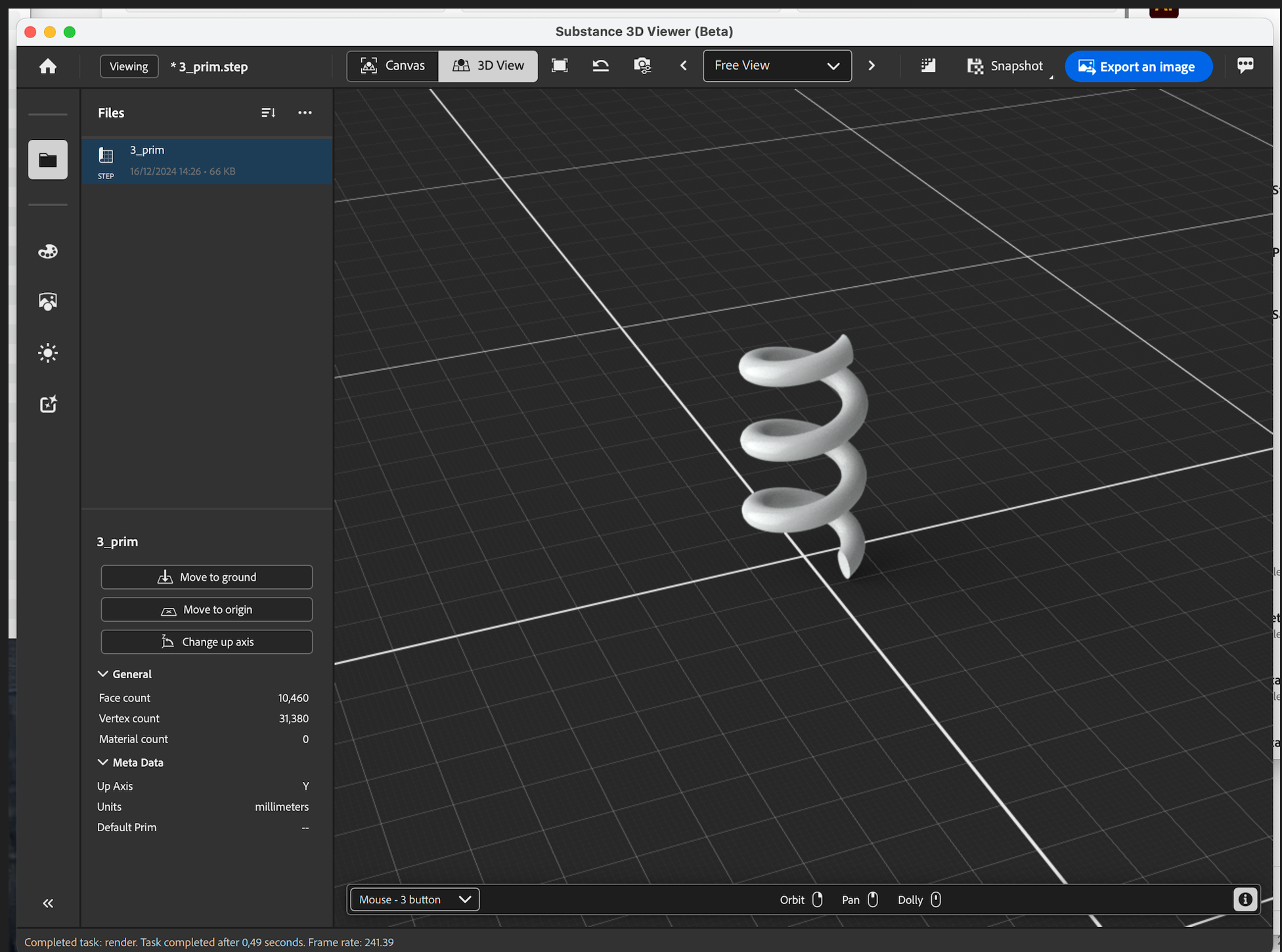Select the 3D View tab

(488, 66)
